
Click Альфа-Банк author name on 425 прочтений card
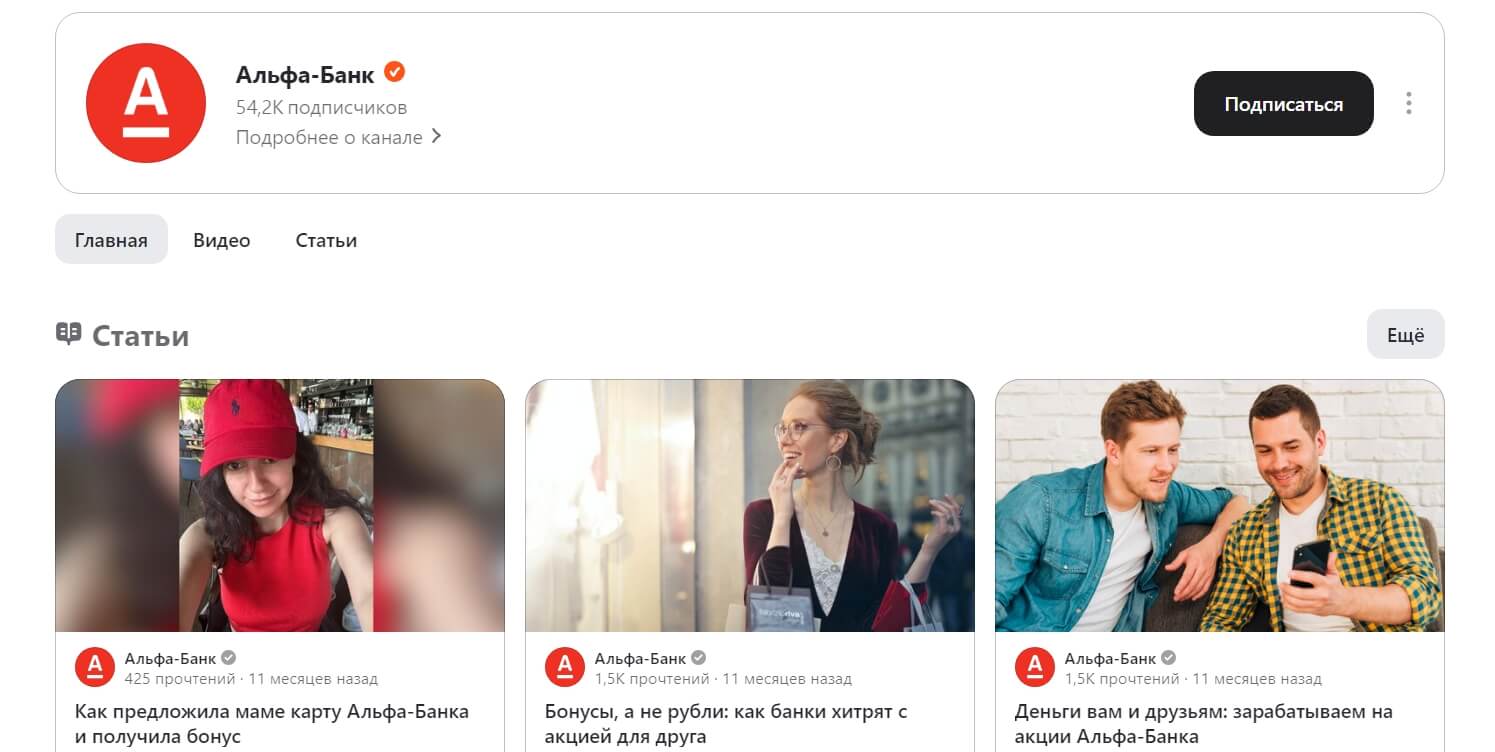point(170,658)
